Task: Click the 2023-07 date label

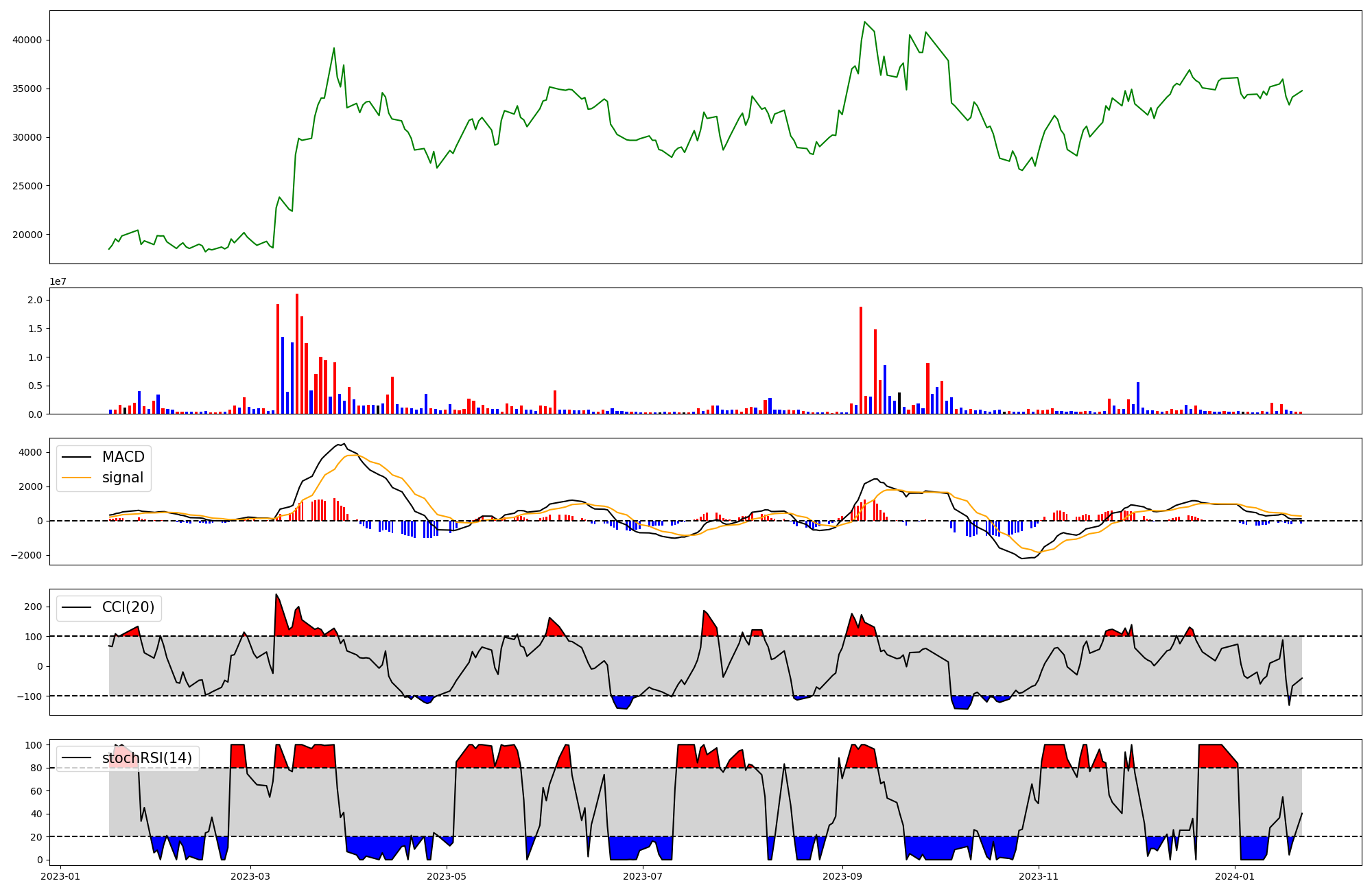Action: (643, 876)
